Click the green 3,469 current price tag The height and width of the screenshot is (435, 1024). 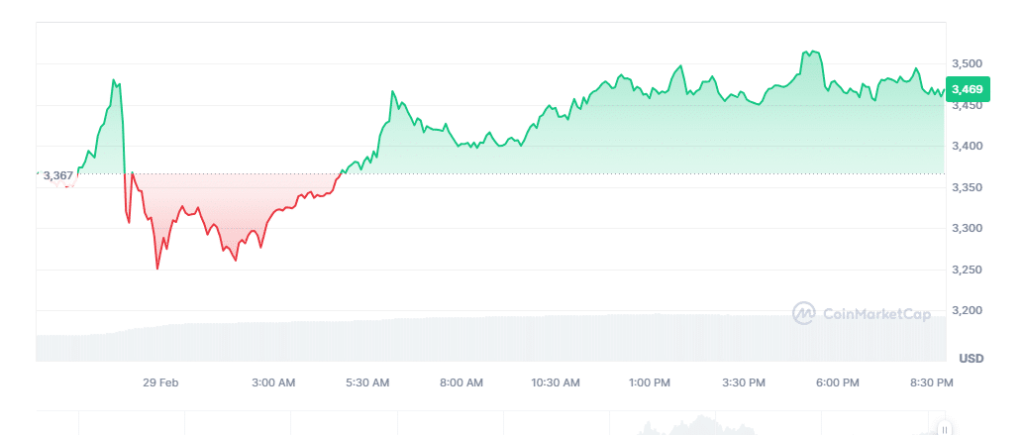pos(967,90)
